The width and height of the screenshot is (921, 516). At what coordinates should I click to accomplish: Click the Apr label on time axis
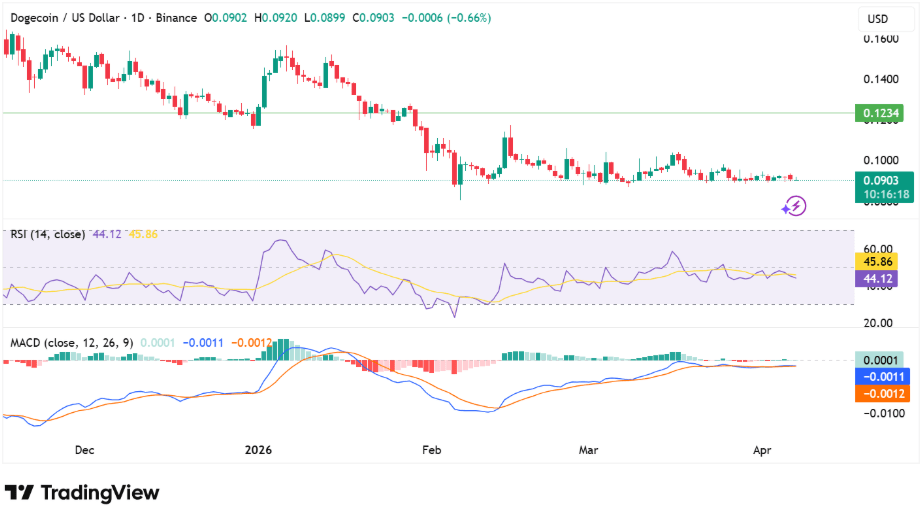(x=760, y=450)
